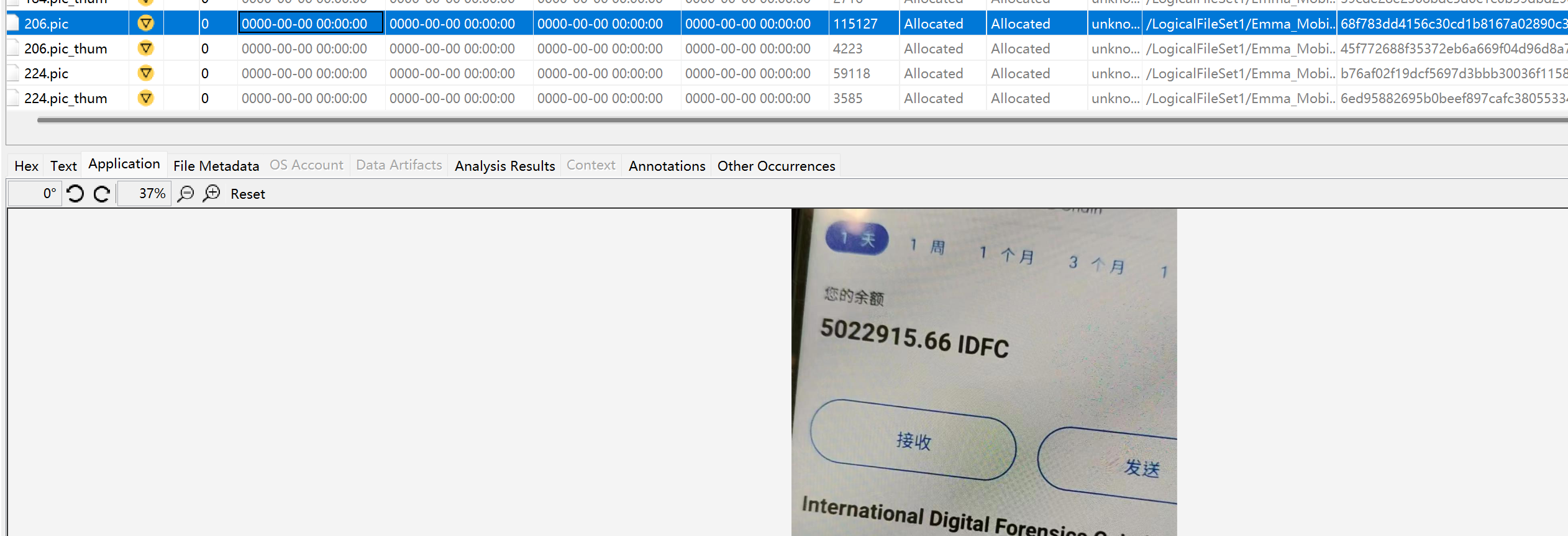The image size is (1568, 536).
Task: Click the 37% zoom level field
Action: pyautogui.click(x=144, y=194)
